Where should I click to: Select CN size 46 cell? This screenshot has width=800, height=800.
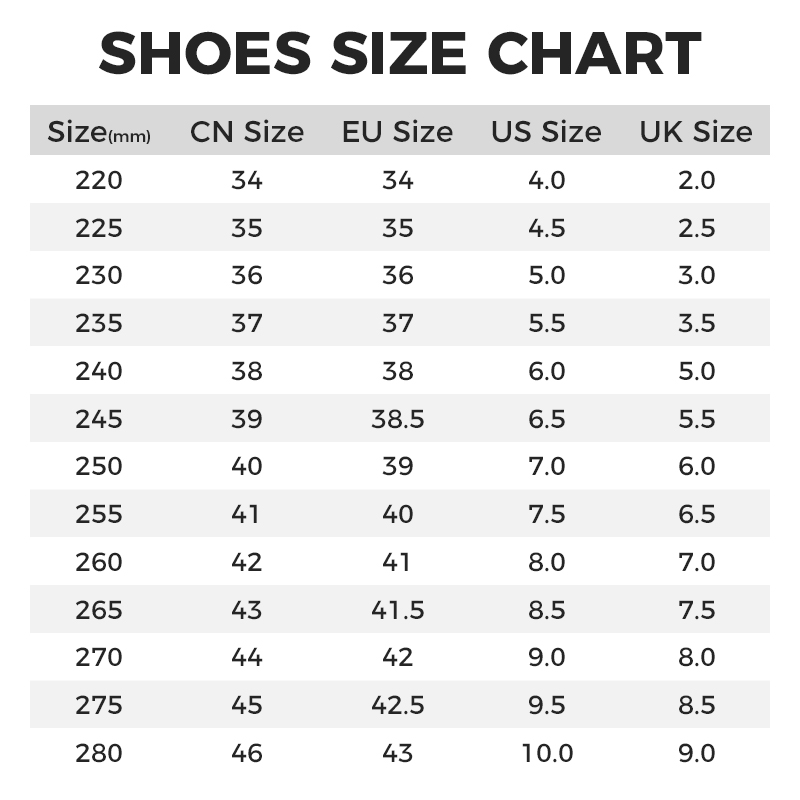[246, 753]
